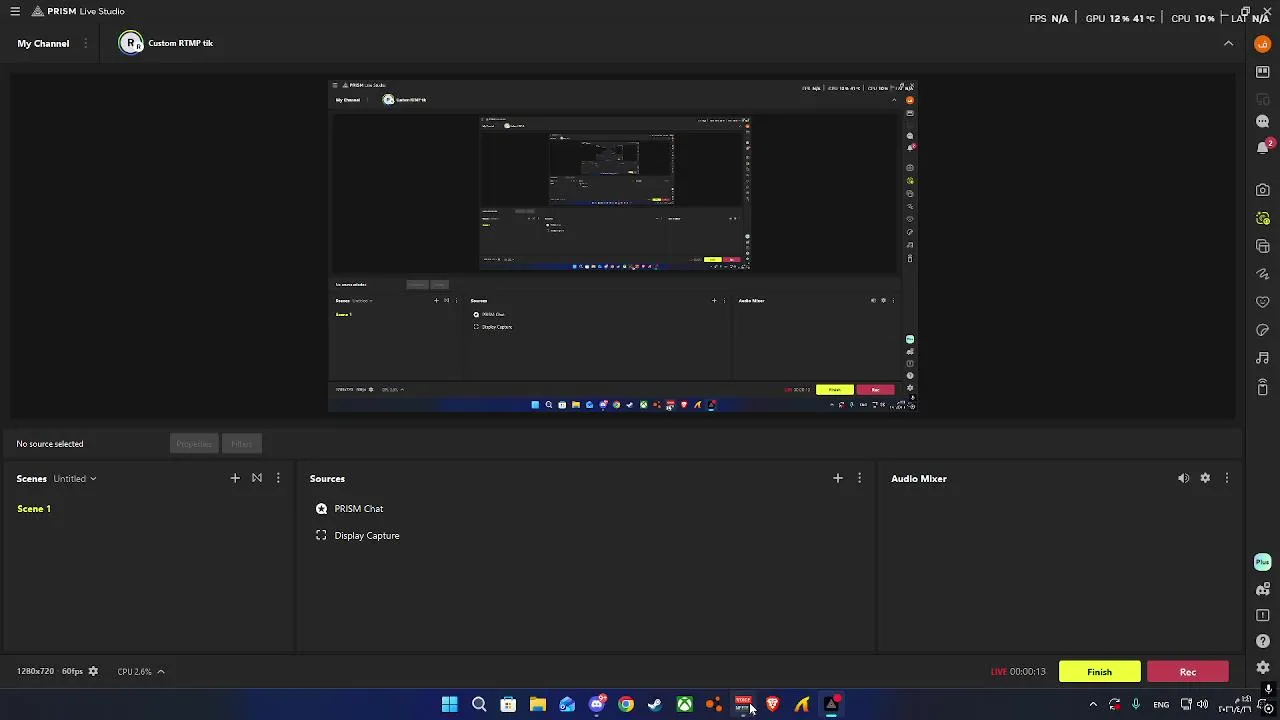This screenshot has height=720, width=1280.
Task: Open Brave browser from the taskbar
Action: (x=772, y=705)
